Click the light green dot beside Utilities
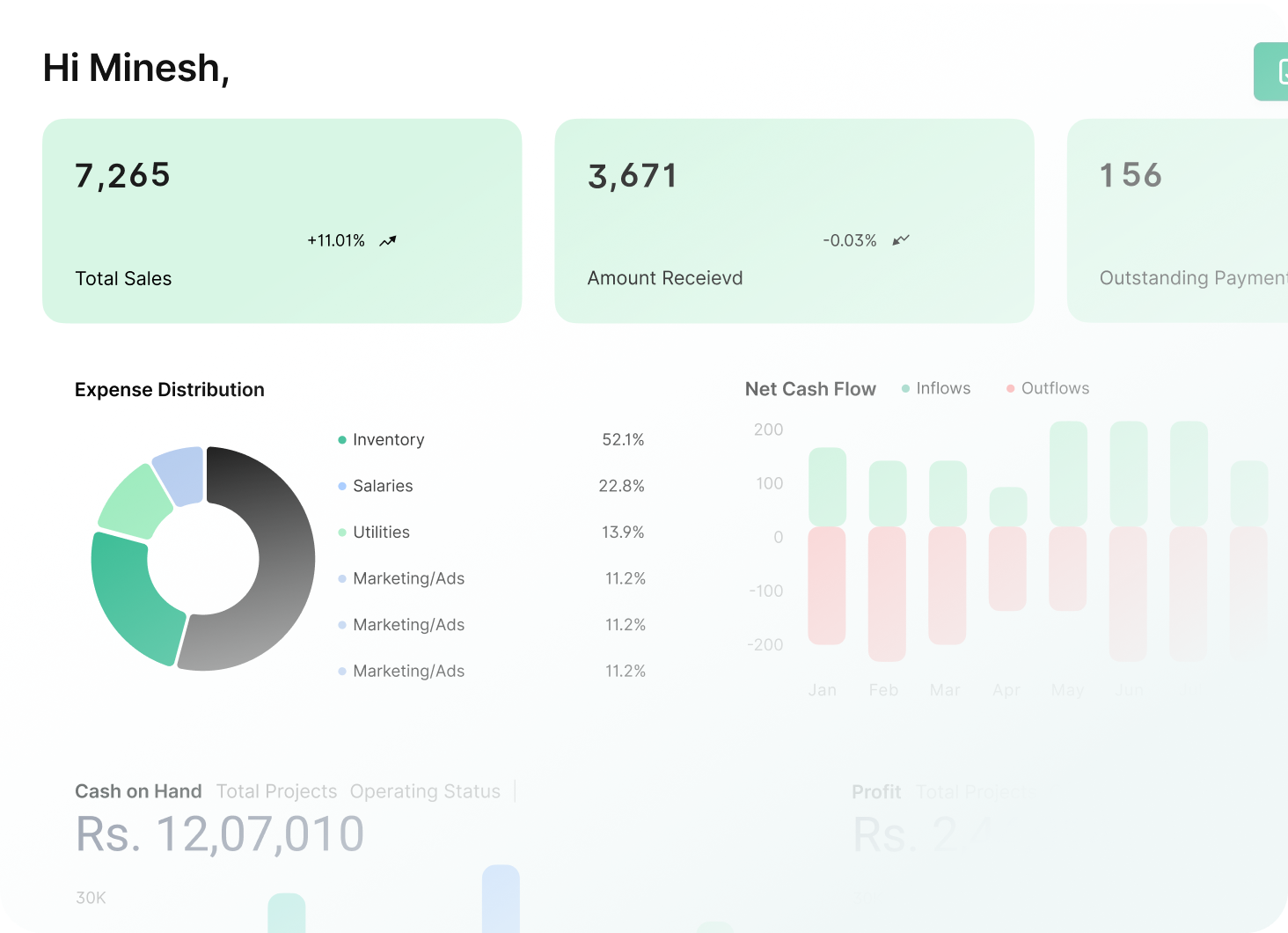The image size is (1288, 933). (x=342, y=533)
